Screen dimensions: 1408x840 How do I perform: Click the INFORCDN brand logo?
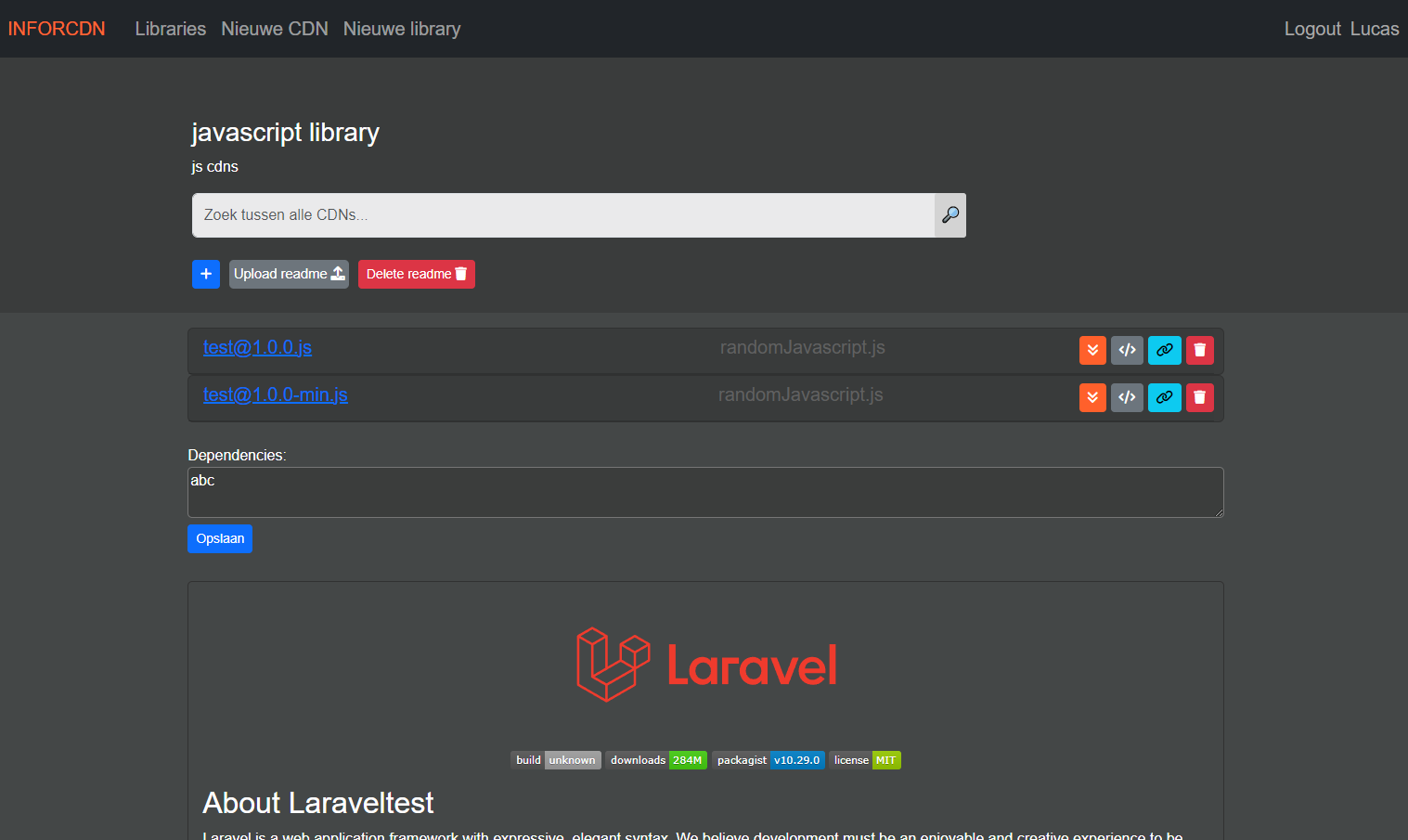pyautogui.click(x=57, y=29)
